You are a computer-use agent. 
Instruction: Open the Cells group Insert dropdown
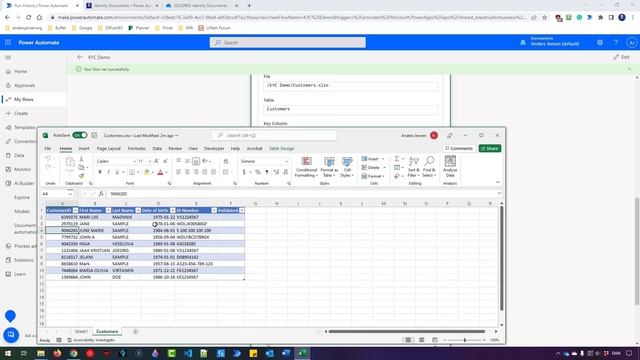coord(382,159)
